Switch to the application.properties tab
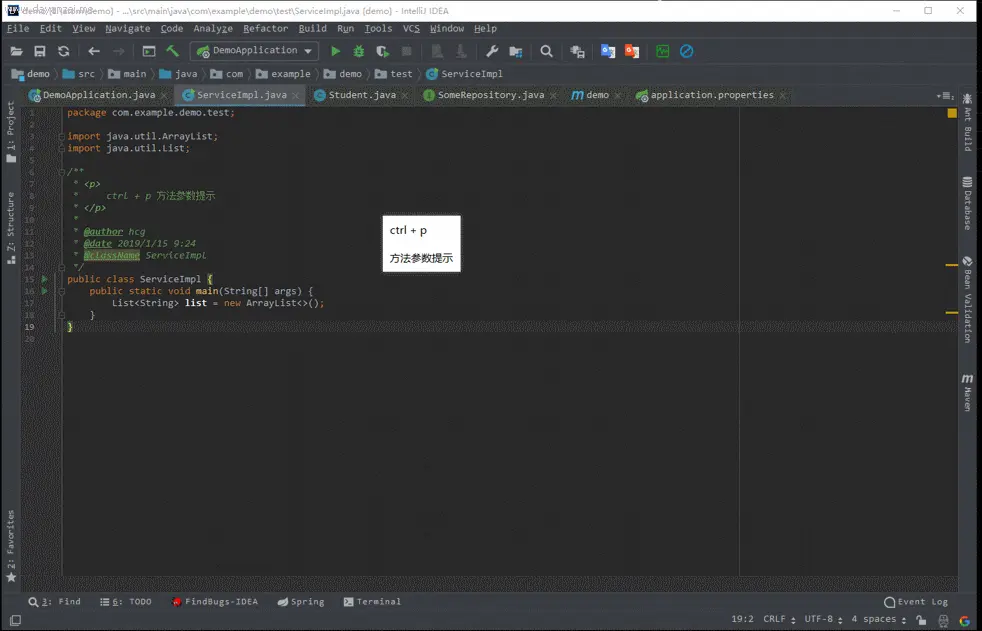 click(712, 95)
